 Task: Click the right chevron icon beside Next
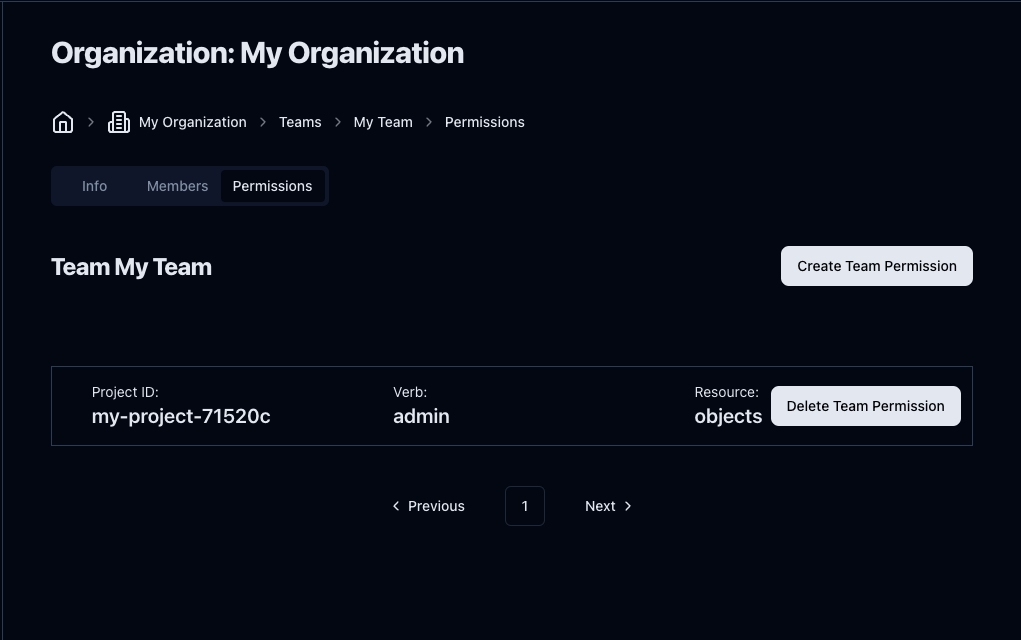point(628,506)
